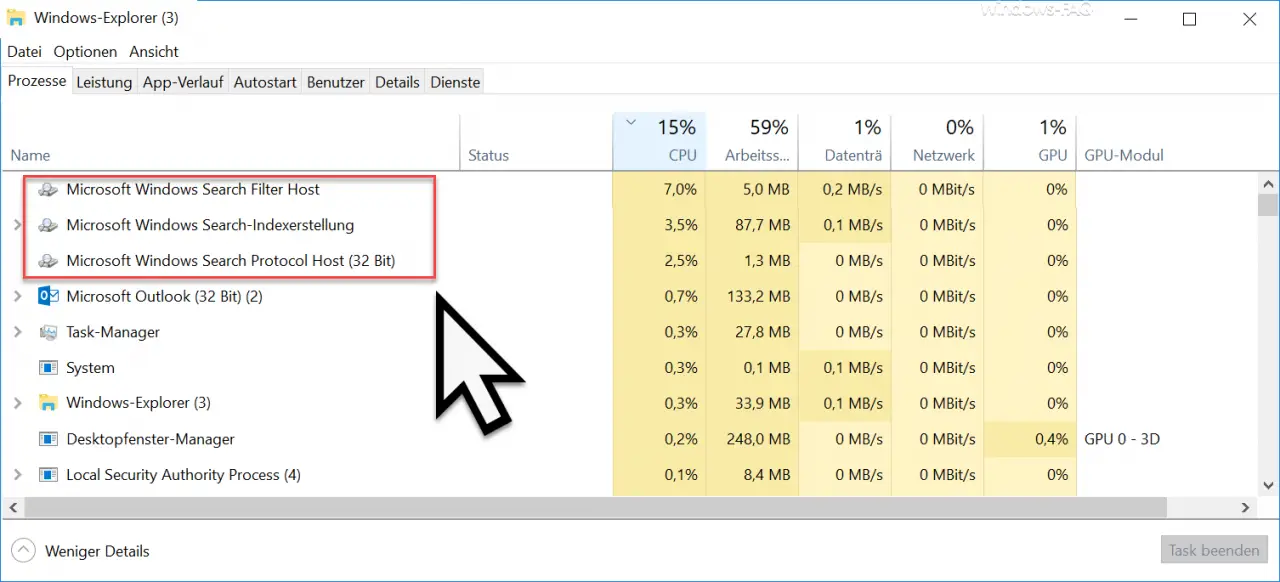Screen dimensions: 1280x582
Task: Click the 133,2 MB memory value
Action: pyautogui.click(x=758, y=296)
